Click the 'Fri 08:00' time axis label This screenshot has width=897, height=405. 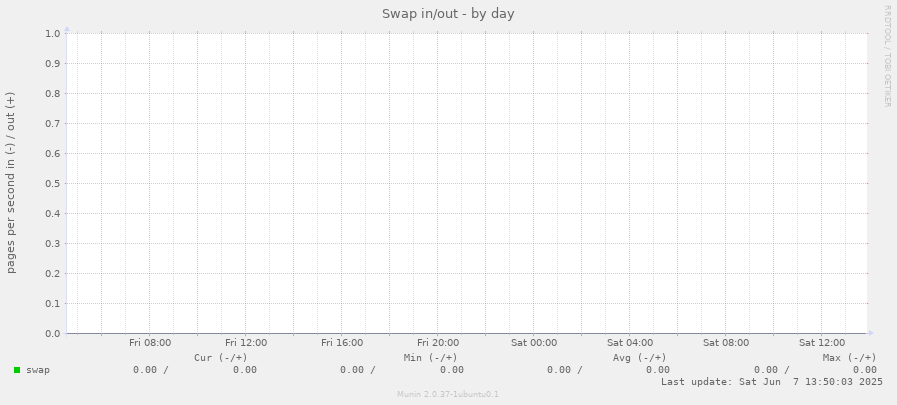tap(150, 343)
